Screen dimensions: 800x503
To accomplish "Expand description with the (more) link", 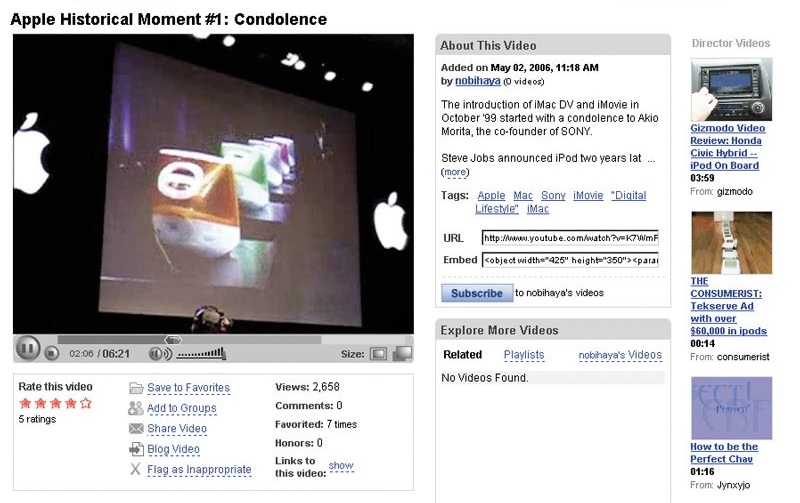I will [x=455, y=172].
